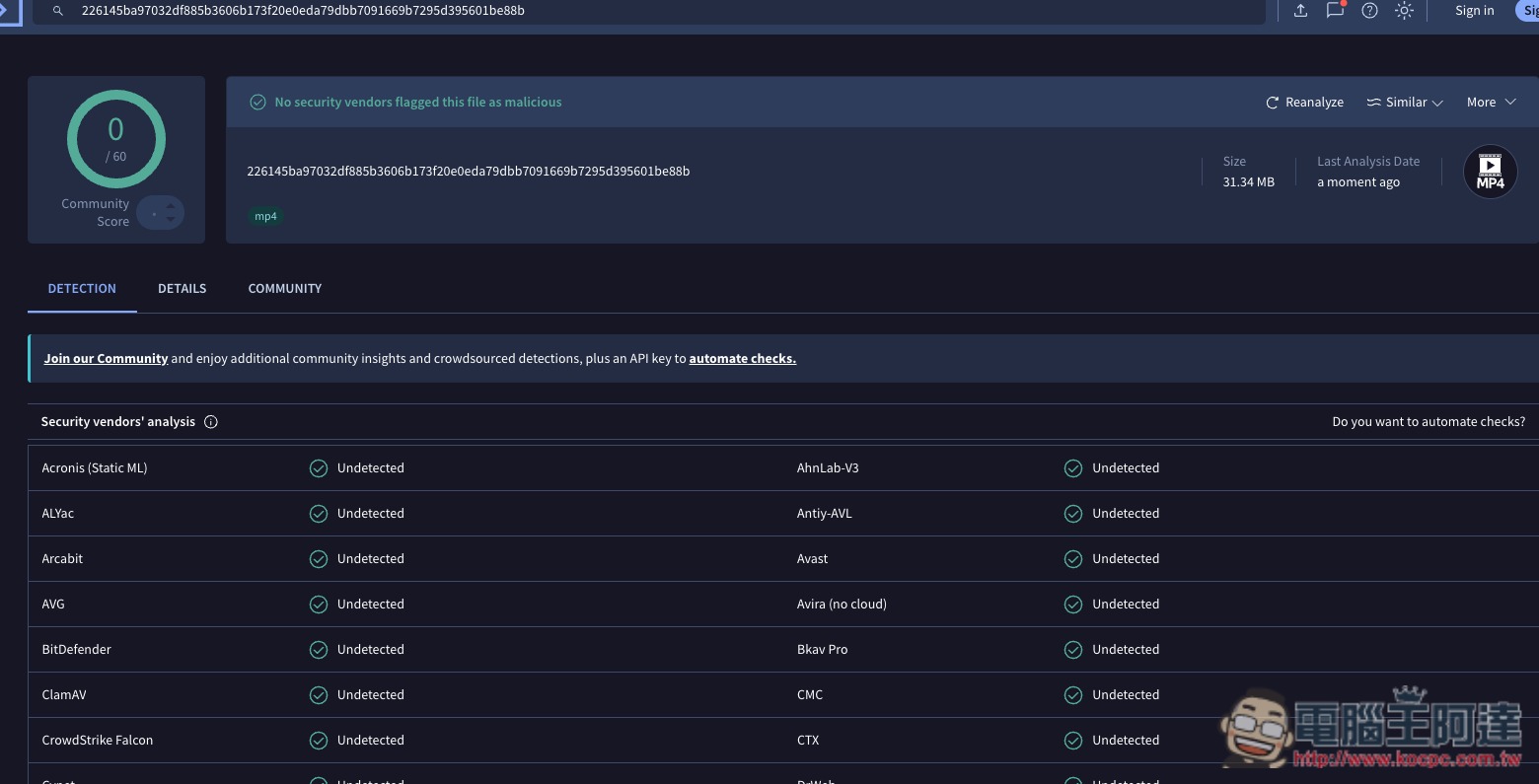Click the vendor name 'ClamAV'
The image size is (1539, 784).
(x=64, y=695)
